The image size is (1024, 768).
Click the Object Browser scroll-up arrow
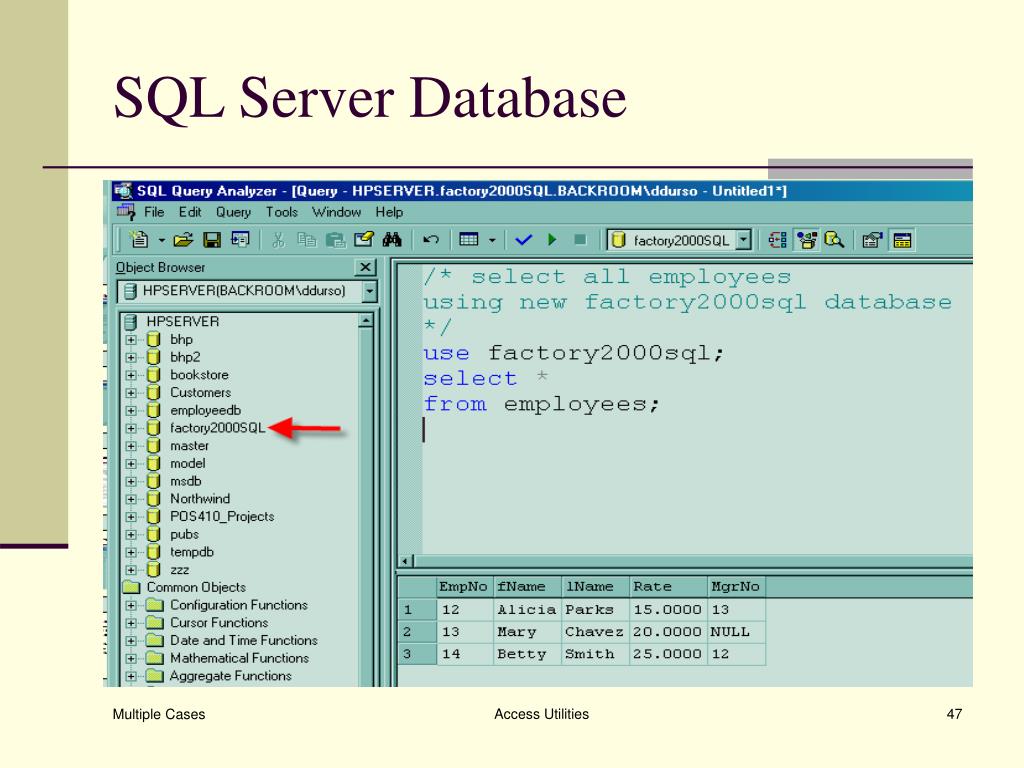(366, 320)
